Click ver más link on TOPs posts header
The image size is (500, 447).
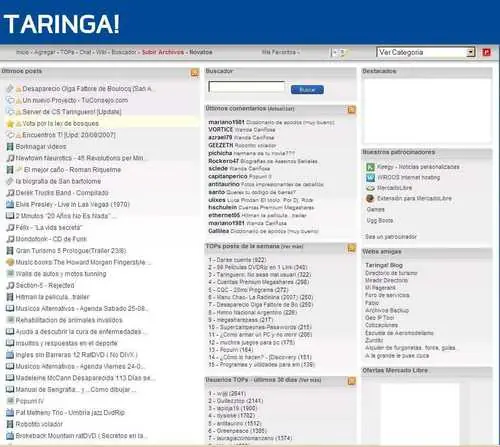click(x=292, y=247)
